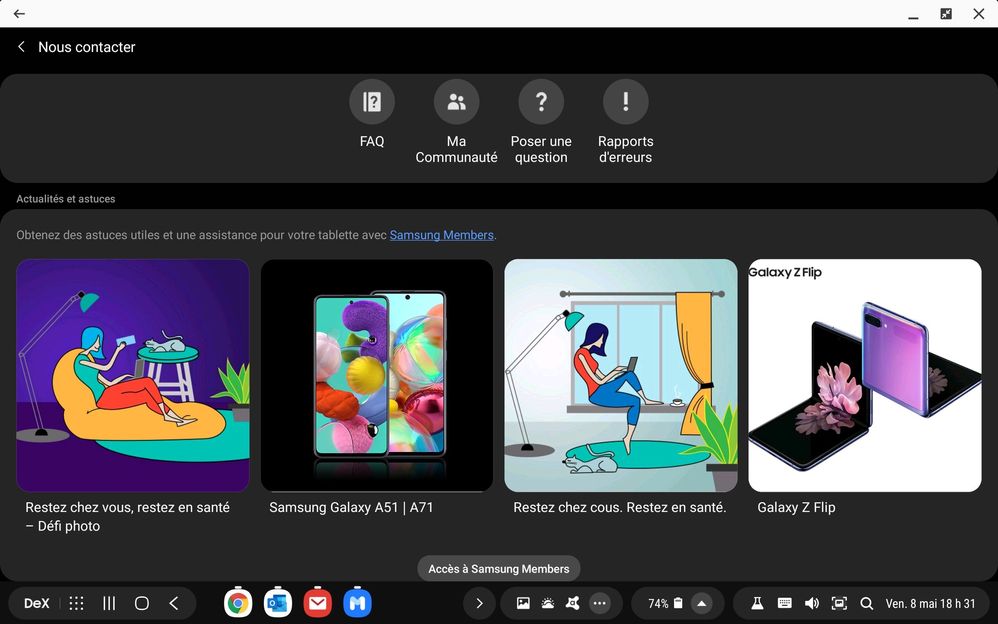The width and height of the screenshot is (998, 624).
Task: Show more notifications with the three dots
Action: click(600, 603)
